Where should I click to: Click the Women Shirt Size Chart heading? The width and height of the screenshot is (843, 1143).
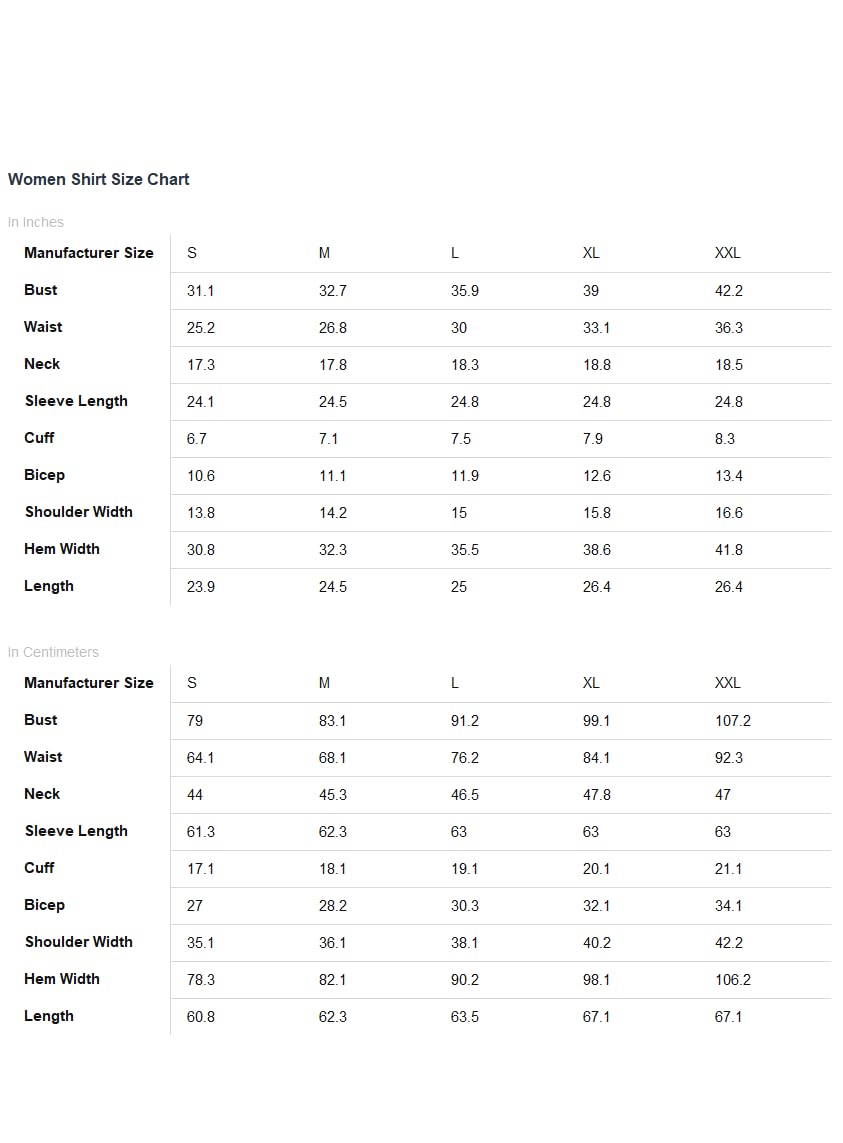[98, 179]
